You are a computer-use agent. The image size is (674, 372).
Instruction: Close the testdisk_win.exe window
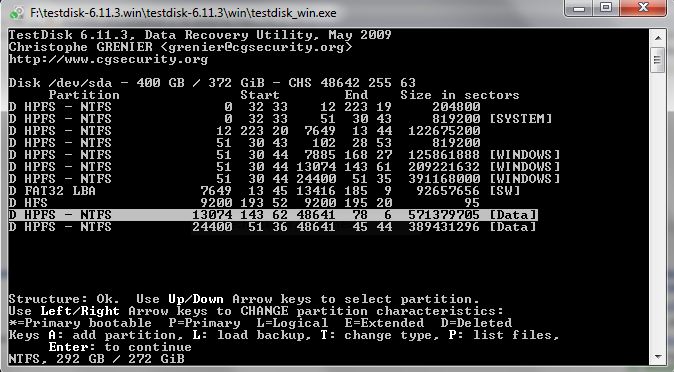coord(643,7)
